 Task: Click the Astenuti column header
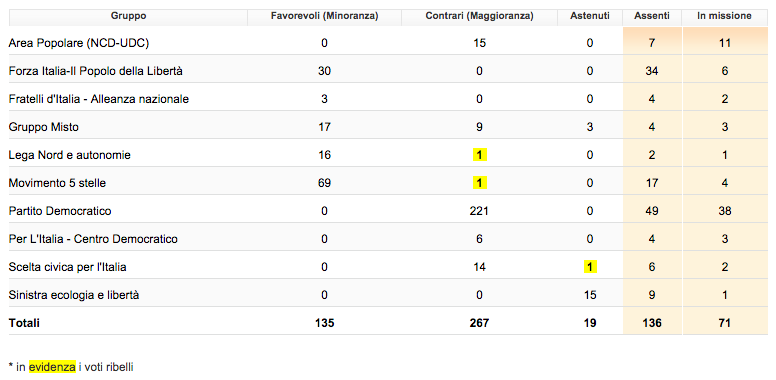tap(589, 16)
